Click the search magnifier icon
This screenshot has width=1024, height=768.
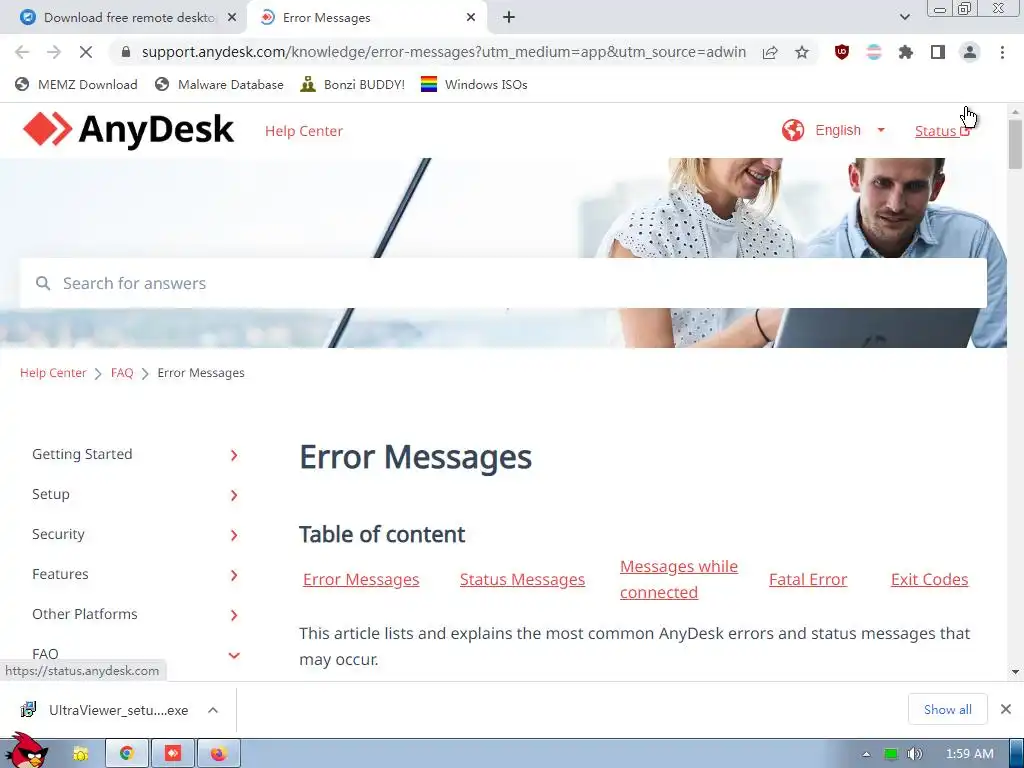click(43, 283)
